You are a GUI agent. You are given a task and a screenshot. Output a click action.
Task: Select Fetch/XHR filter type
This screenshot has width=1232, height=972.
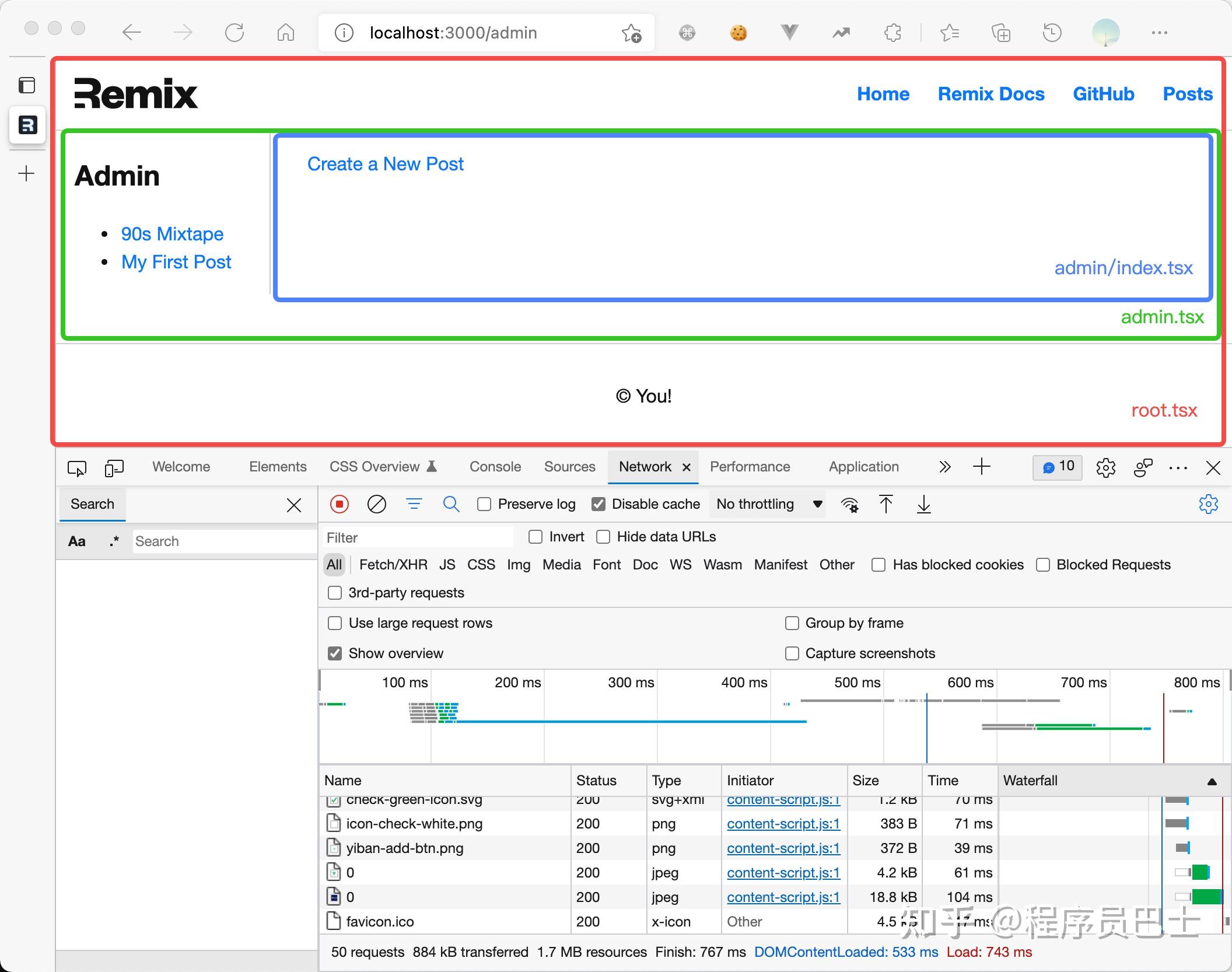coord(393,565)
